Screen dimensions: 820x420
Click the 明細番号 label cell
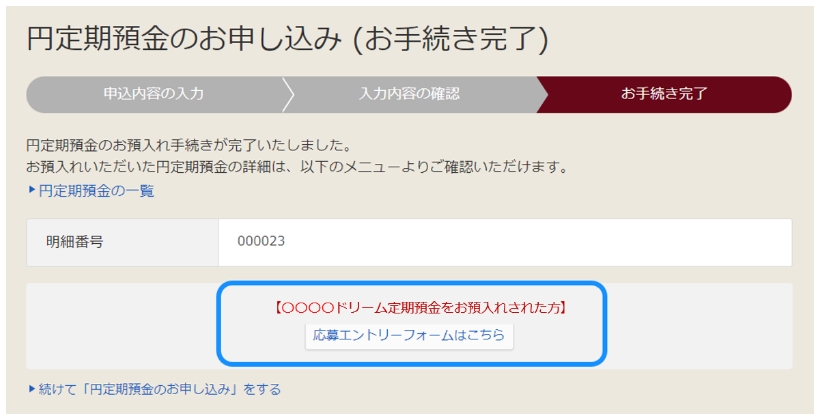(x=122, y=243)
